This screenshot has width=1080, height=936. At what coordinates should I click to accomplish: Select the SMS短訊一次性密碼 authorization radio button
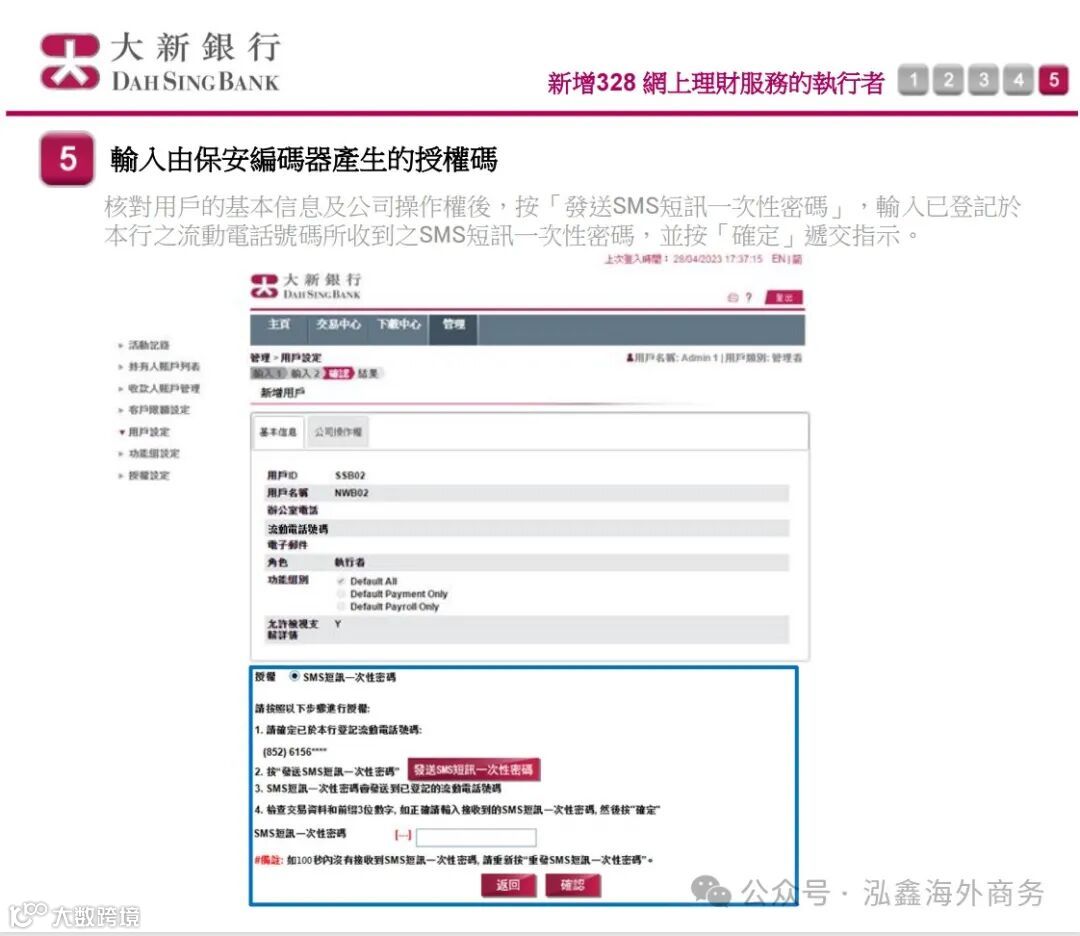tap(295, 676)
